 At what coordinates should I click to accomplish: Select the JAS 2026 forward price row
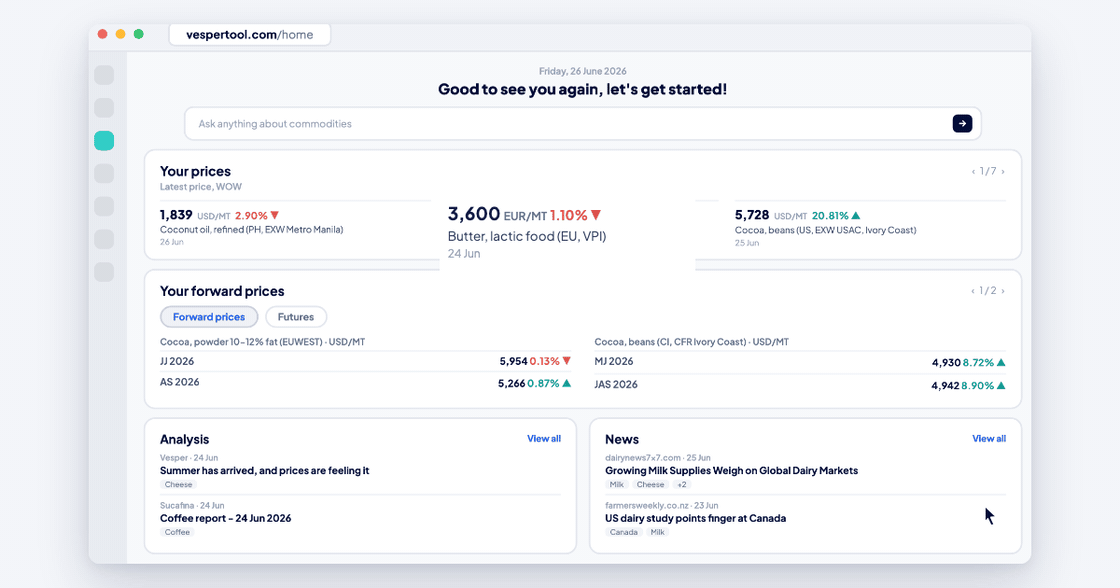tap(800, 385)
